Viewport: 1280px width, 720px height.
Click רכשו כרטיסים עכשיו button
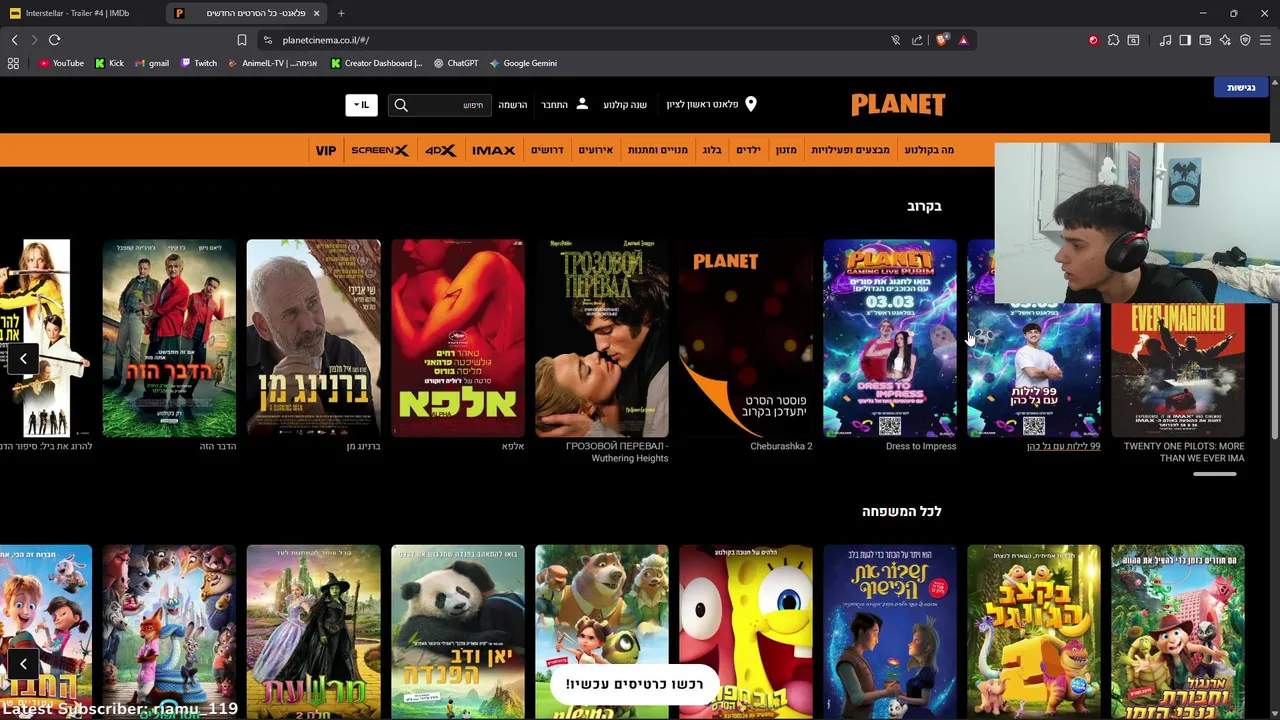(634, 684)
